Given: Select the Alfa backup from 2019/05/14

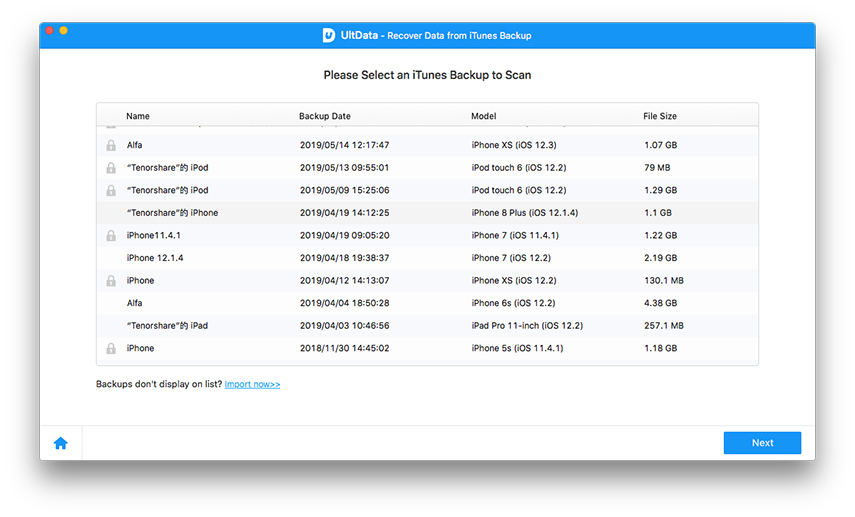Looking at the screenshot, I should (427, 145).
